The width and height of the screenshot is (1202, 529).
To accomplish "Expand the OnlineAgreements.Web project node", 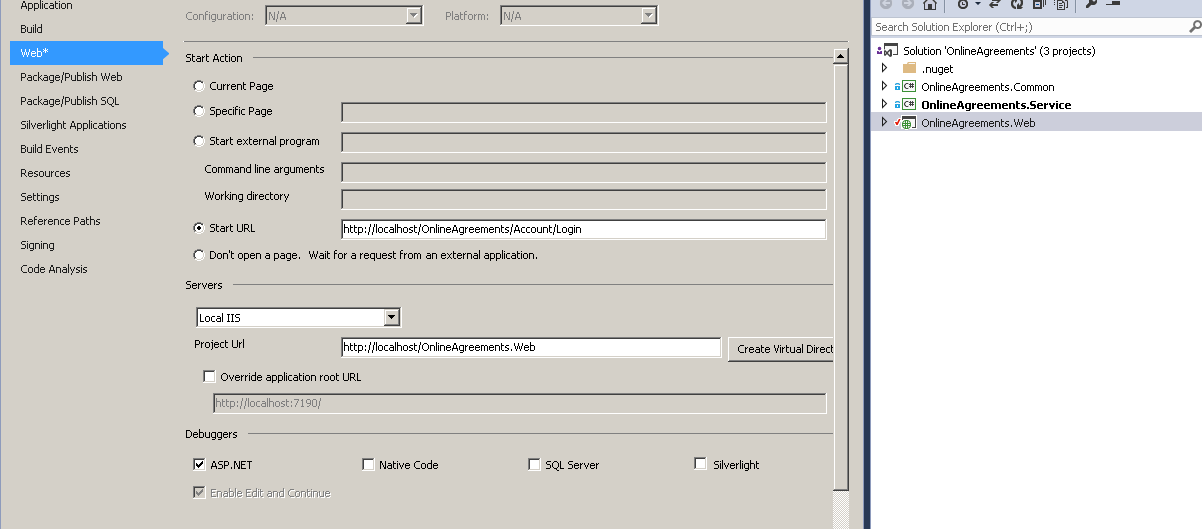I will (x=884, y=122).
